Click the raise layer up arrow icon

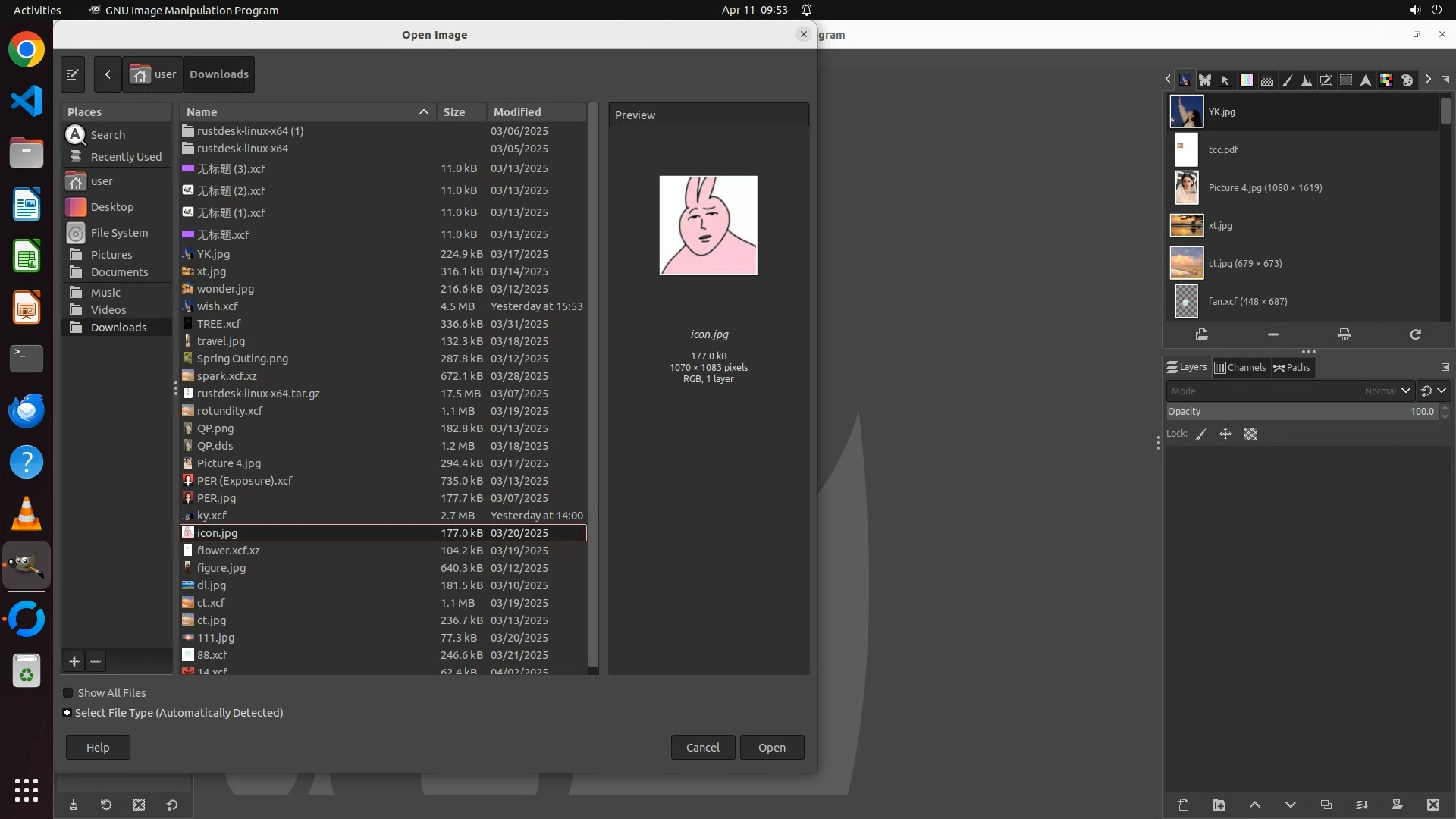[x=1255, y=805]
